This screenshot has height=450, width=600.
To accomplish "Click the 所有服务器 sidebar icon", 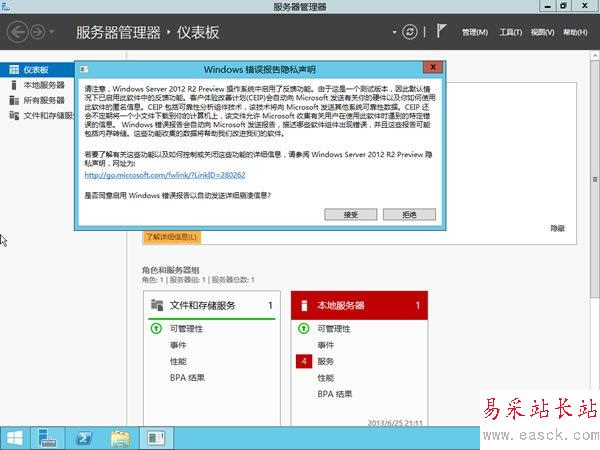I will [14, 100].
